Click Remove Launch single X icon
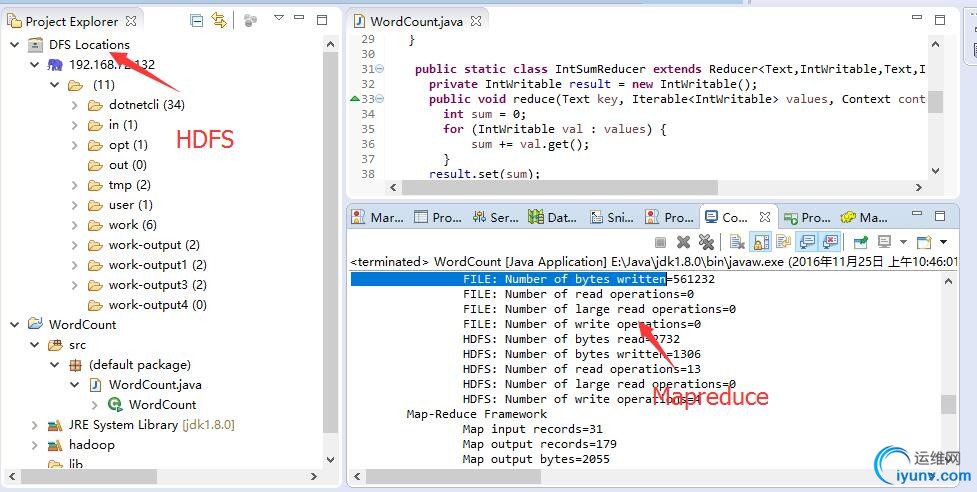The image size is (977, 492). [x=684, y=242]
